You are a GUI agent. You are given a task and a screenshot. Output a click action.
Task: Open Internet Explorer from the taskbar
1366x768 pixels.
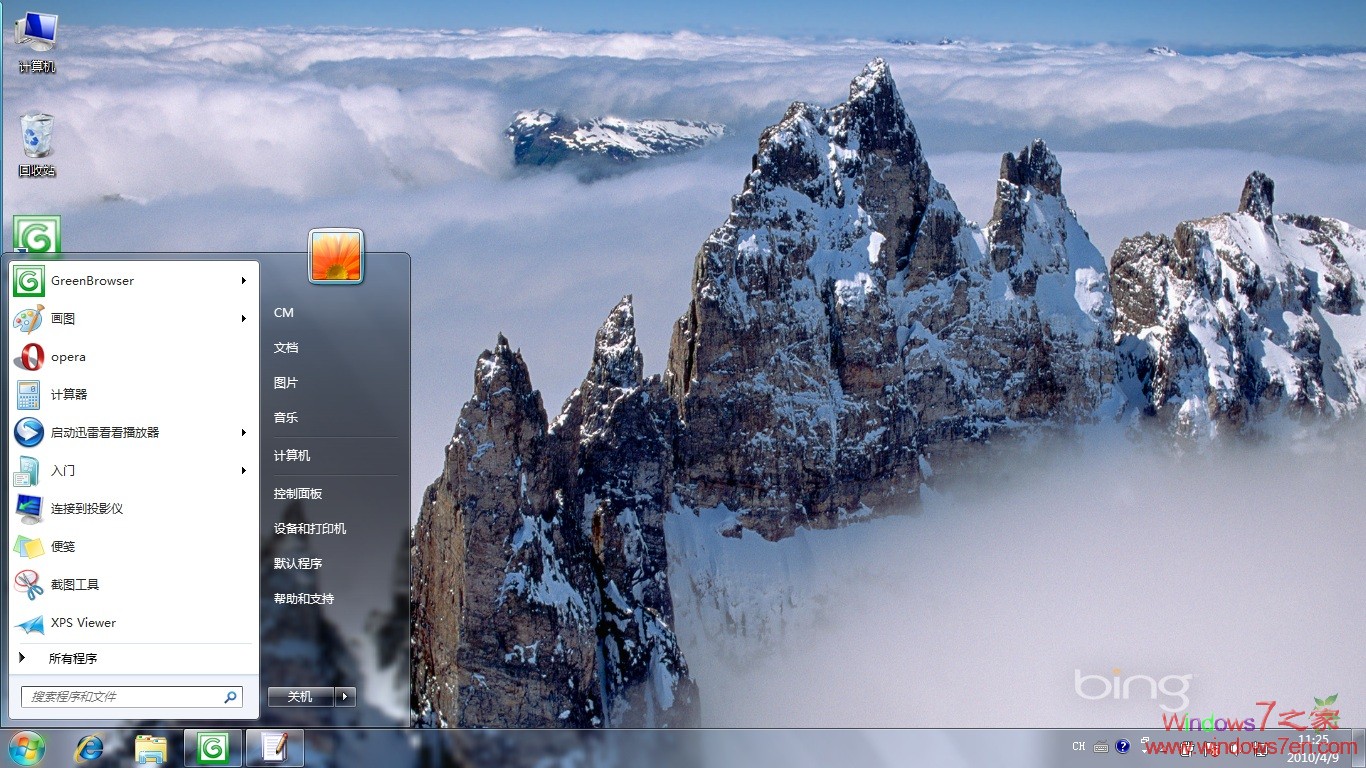(89, 748)
